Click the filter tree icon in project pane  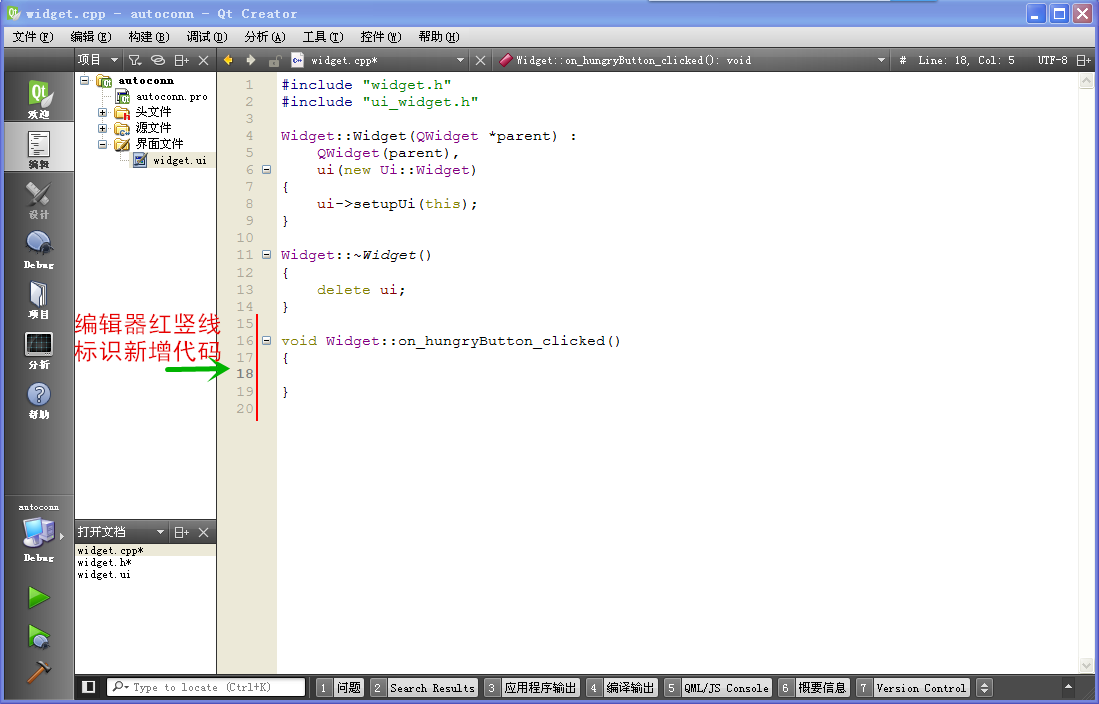pyautogui.click(x=135, y=60)
